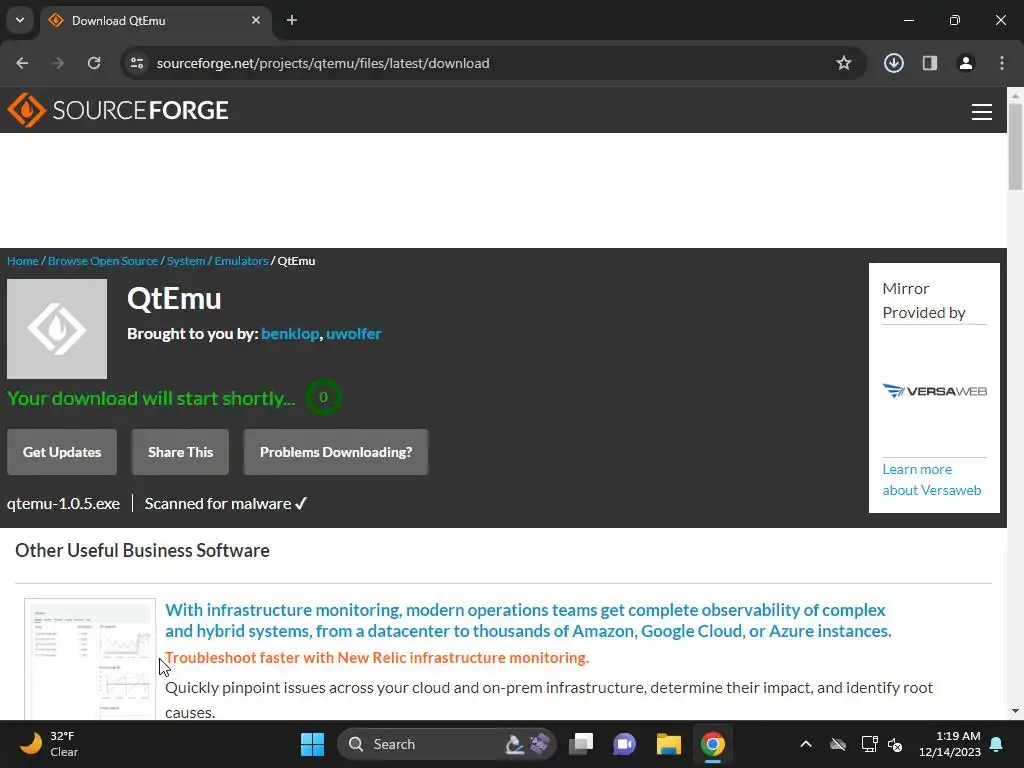Image resolution: width=1024 pixels, height=768 pixels.
Task: Click the SOURCEFORGE wordmark text
Action: [x=140, y=110]
